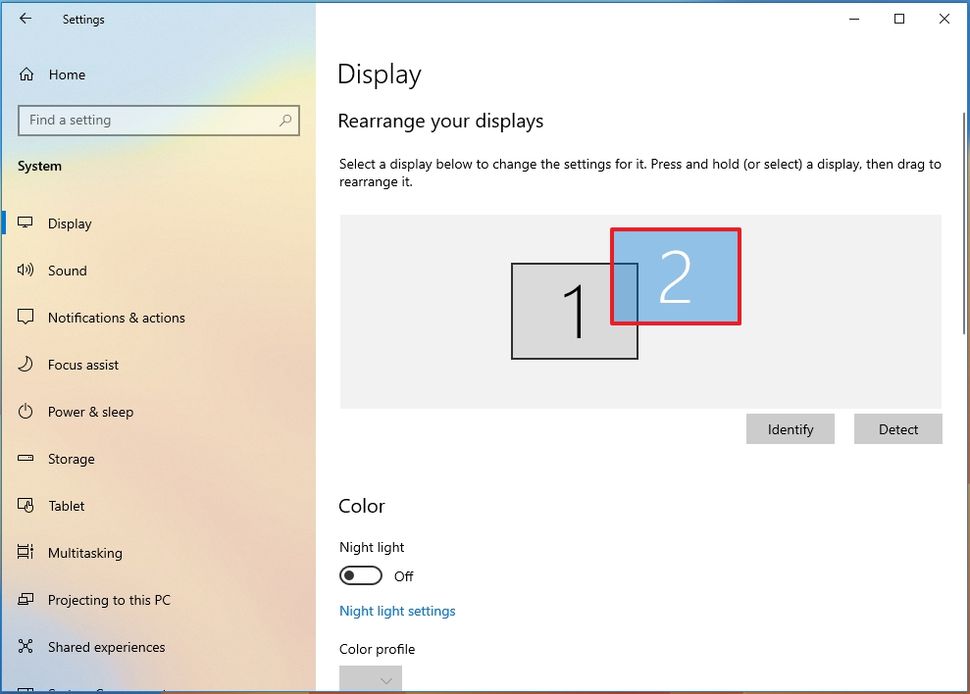
Task: Click the back arrow to previous page
Action: coord(25,18)
